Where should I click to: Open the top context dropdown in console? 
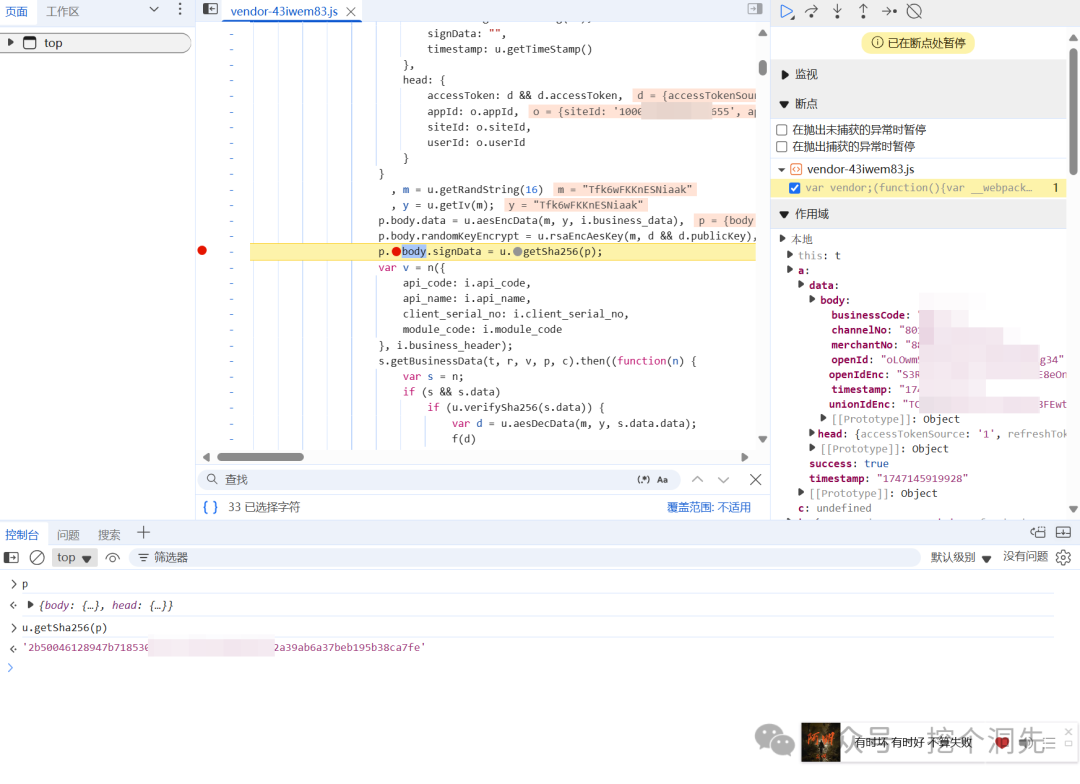point(74,557)
